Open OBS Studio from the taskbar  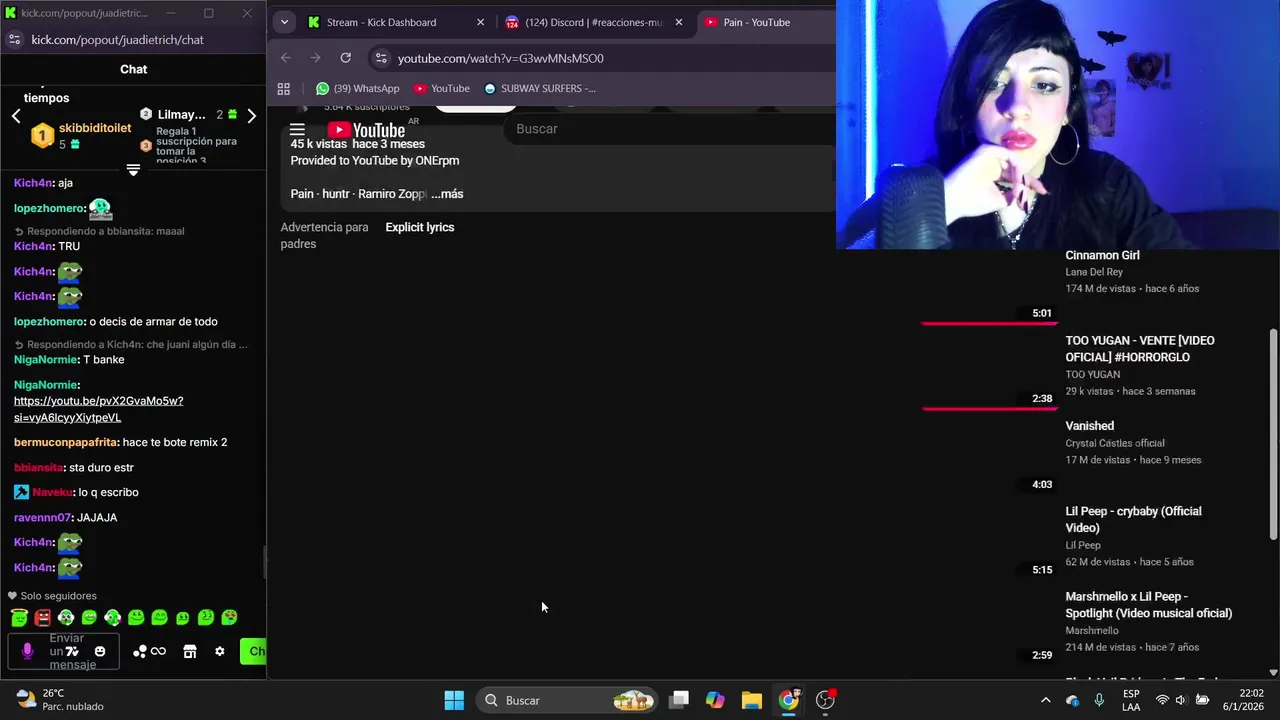tap(825, 700)
